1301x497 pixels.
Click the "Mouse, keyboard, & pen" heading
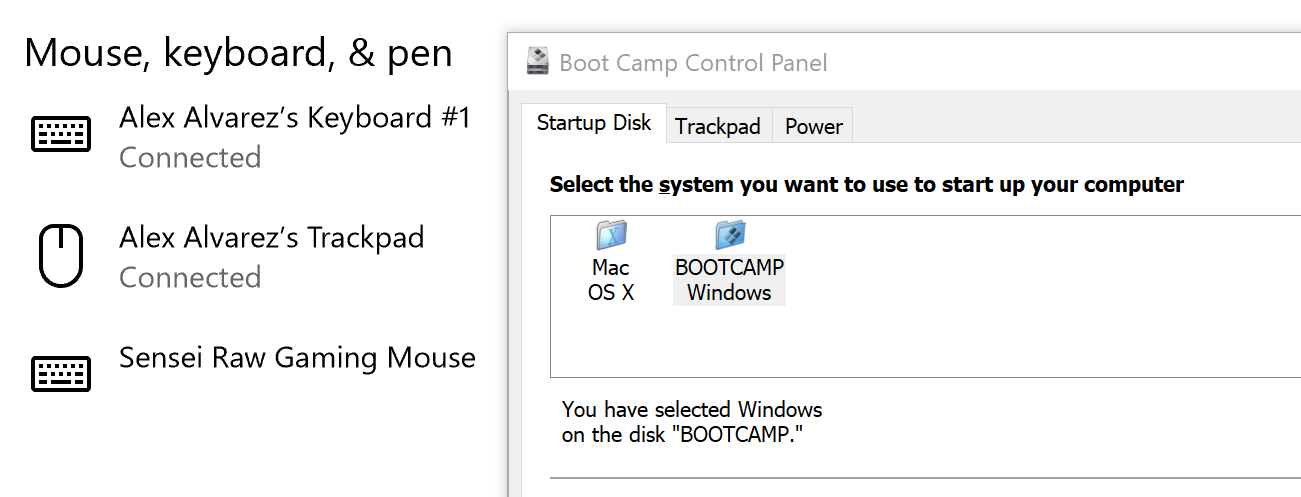238,53
